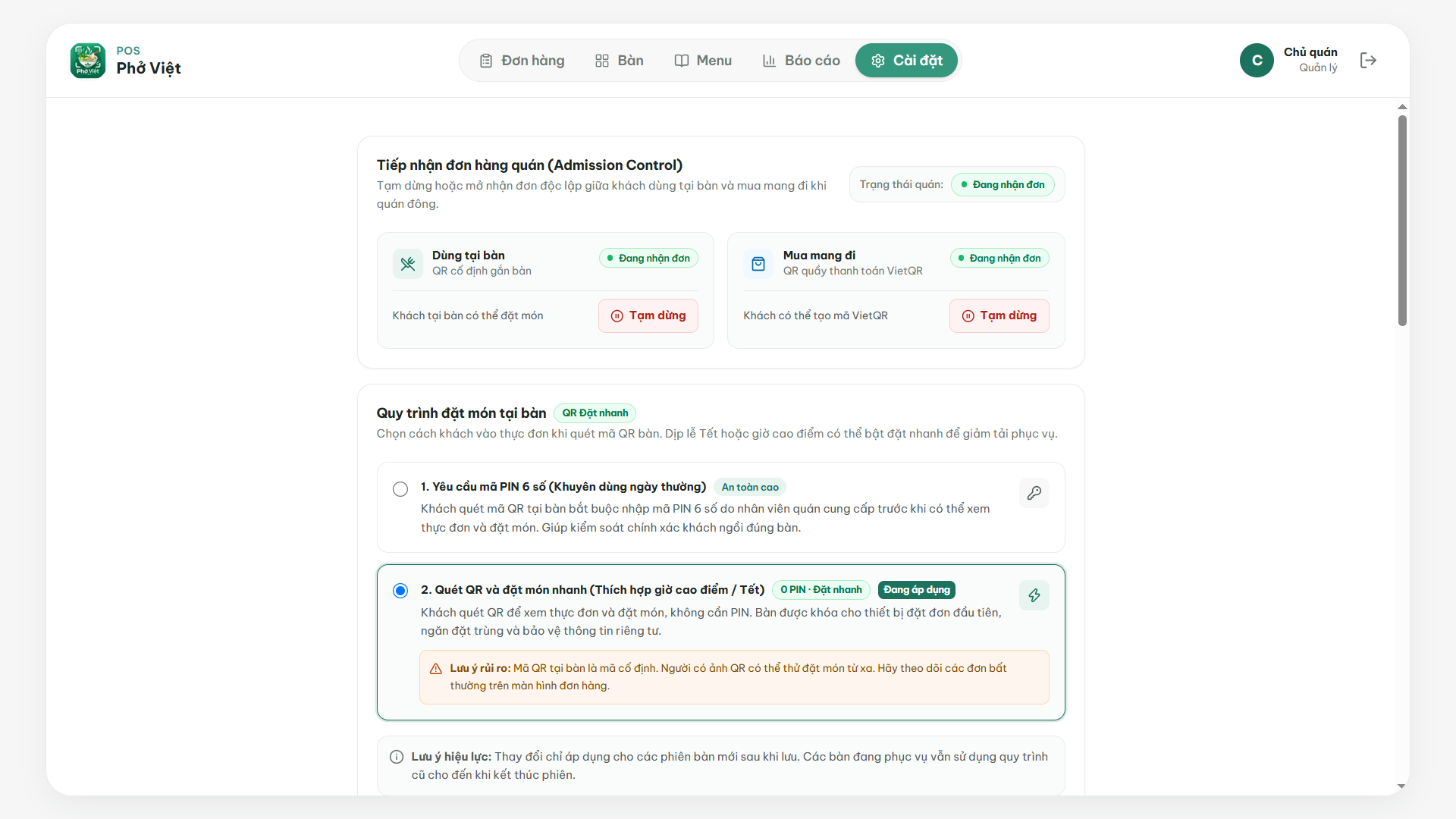Click the Chủ quán user name
Screen dimensions: 1456x819
click(x=1310, y=52)
